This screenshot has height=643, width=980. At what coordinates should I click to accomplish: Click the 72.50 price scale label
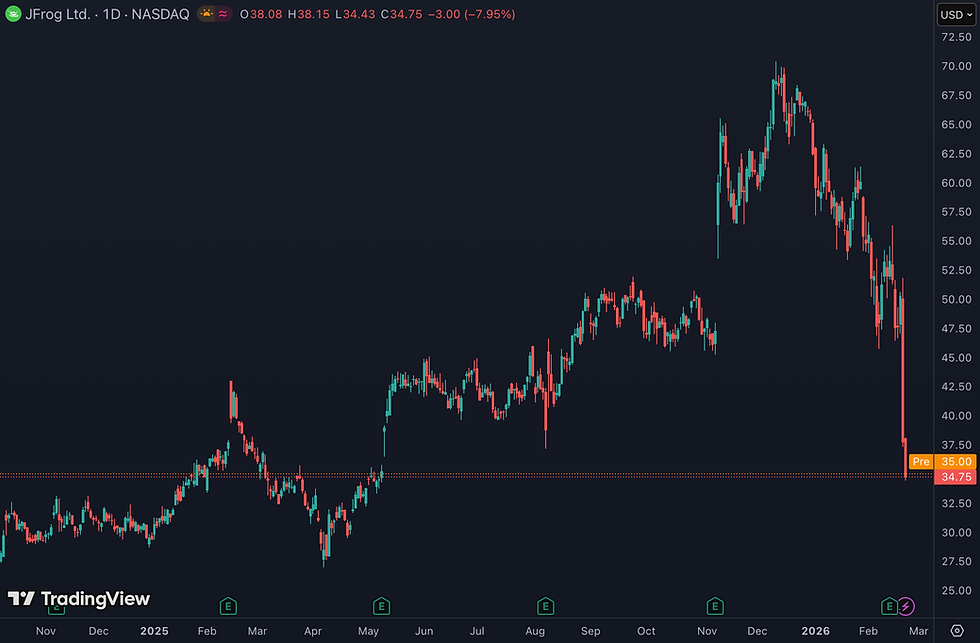click(x=956, y=37)
